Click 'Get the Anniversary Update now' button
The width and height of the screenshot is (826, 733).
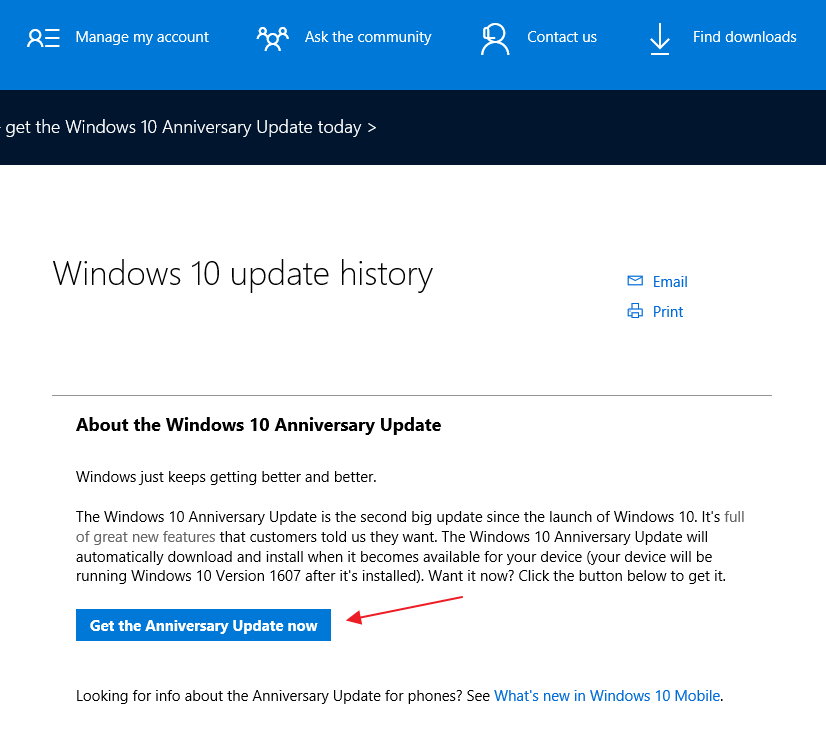pos(203,625)
